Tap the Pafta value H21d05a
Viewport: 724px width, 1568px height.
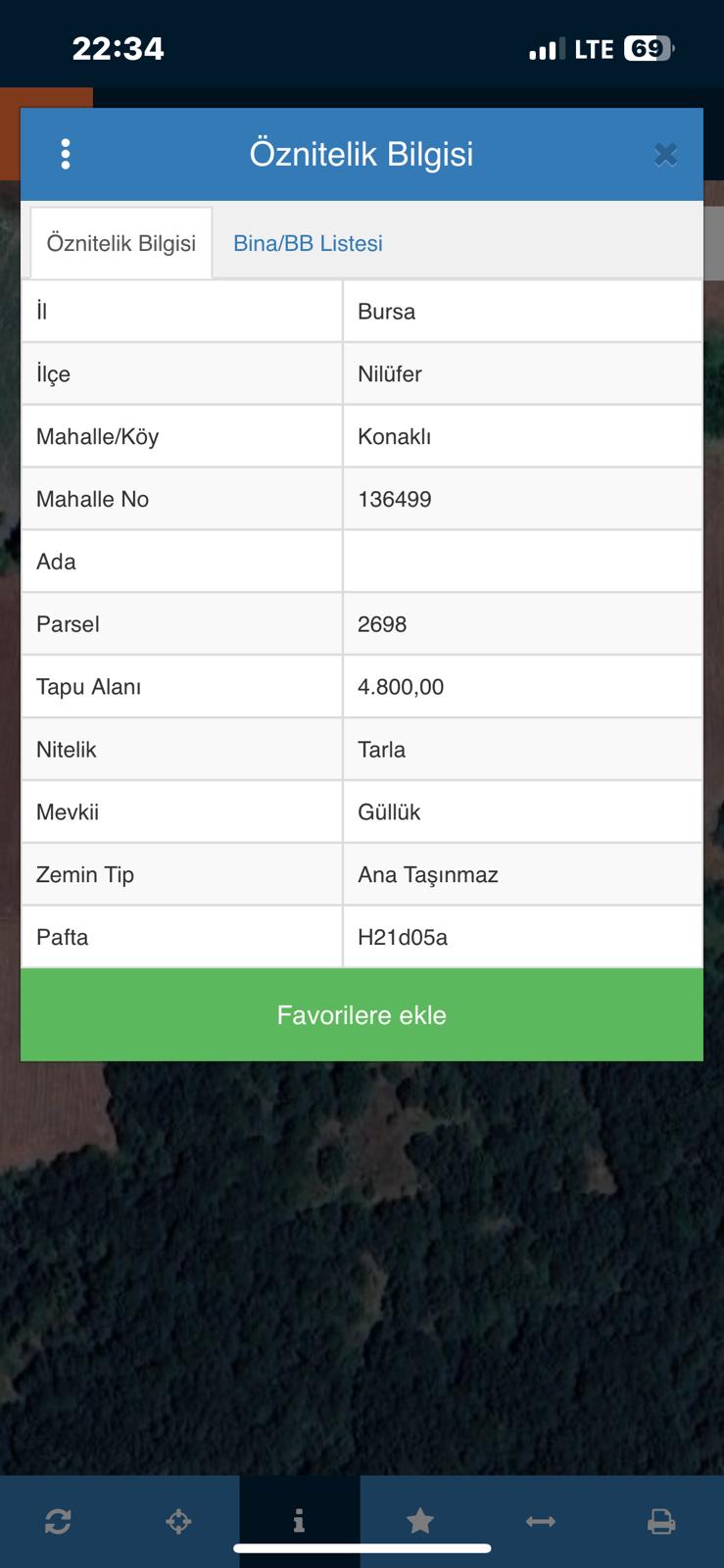pos(403,937)
